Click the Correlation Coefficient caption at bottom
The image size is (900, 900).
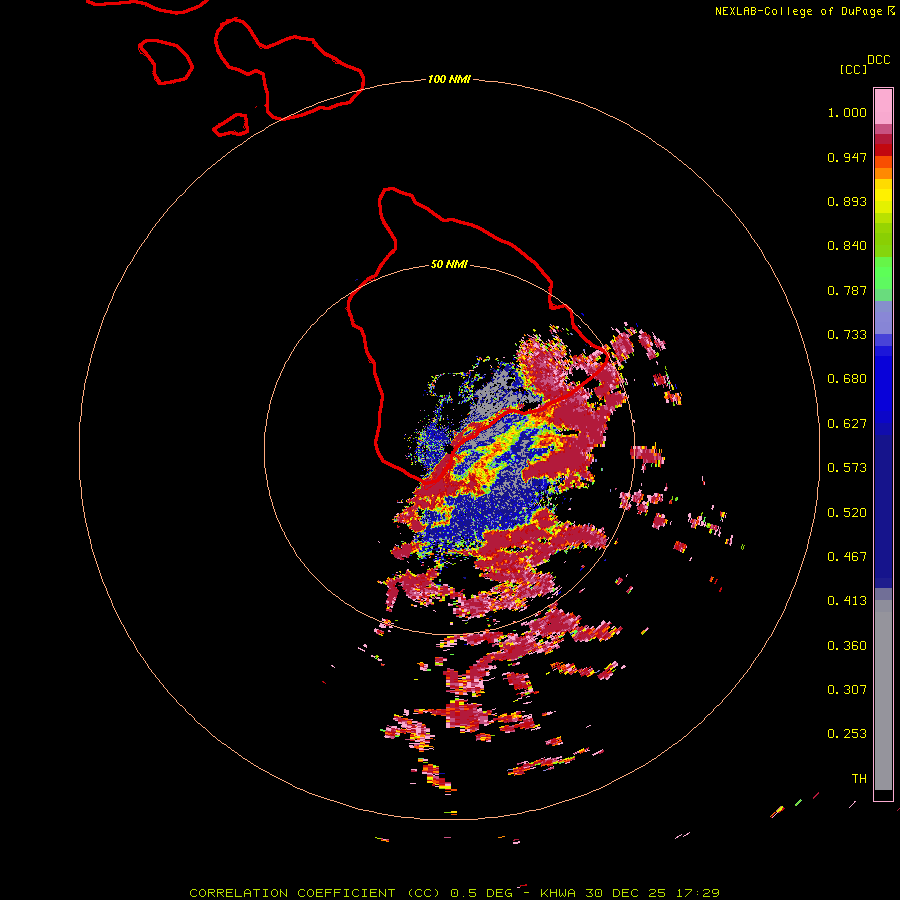(x=454, y=893)
